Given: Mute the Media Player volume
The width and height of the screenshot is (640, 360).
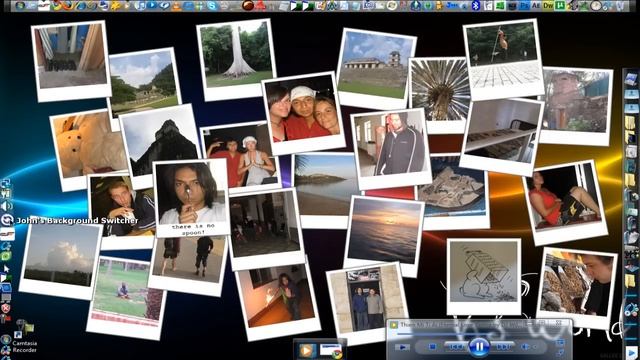Looking at the screenshot, I should click(524, 347).
